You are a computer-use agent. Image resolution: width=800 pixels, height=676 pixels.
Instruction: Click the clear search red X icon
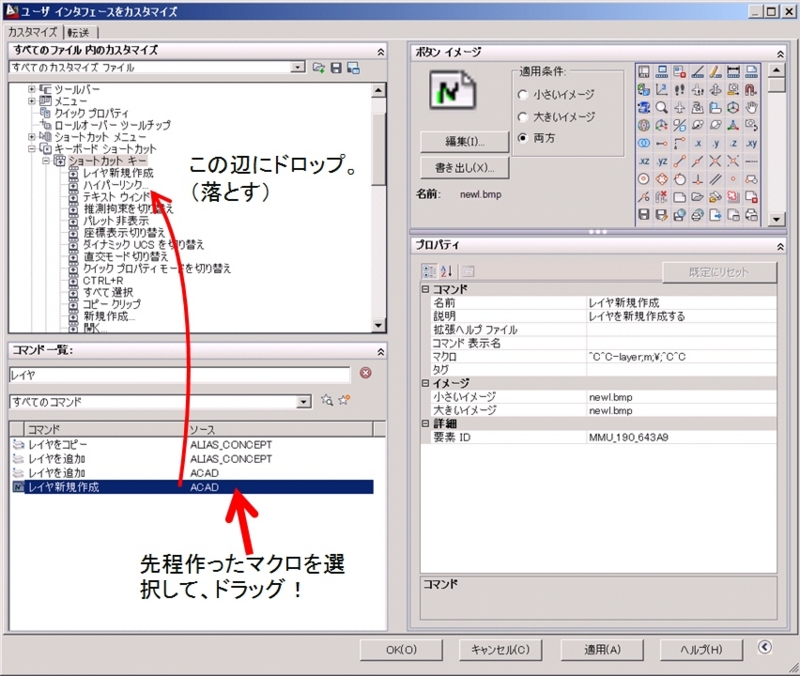(365, 373)
